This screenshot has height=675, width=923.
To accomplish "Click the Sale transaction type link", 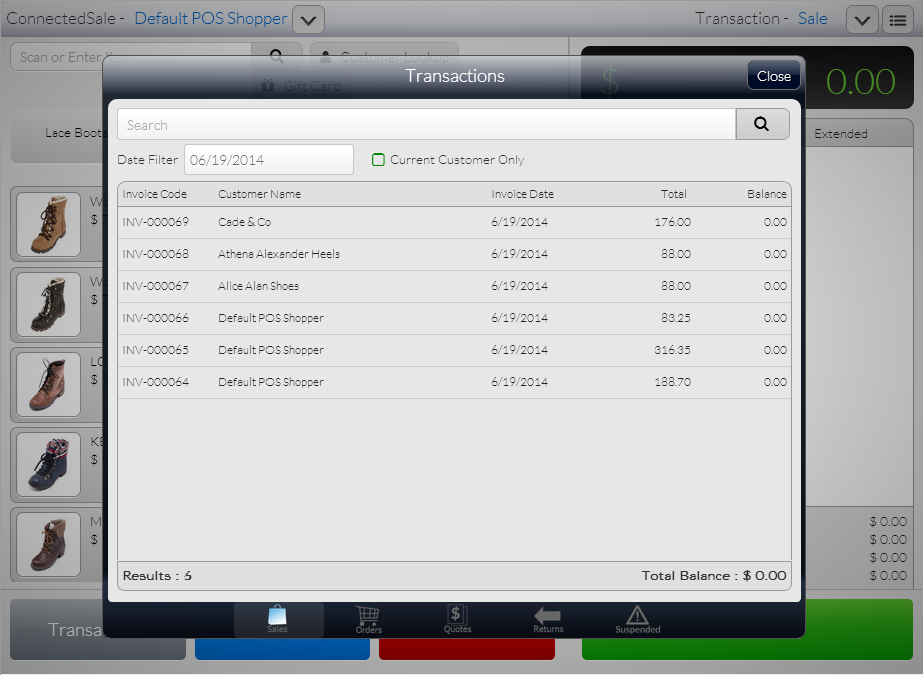I will (x=812, y=19).
